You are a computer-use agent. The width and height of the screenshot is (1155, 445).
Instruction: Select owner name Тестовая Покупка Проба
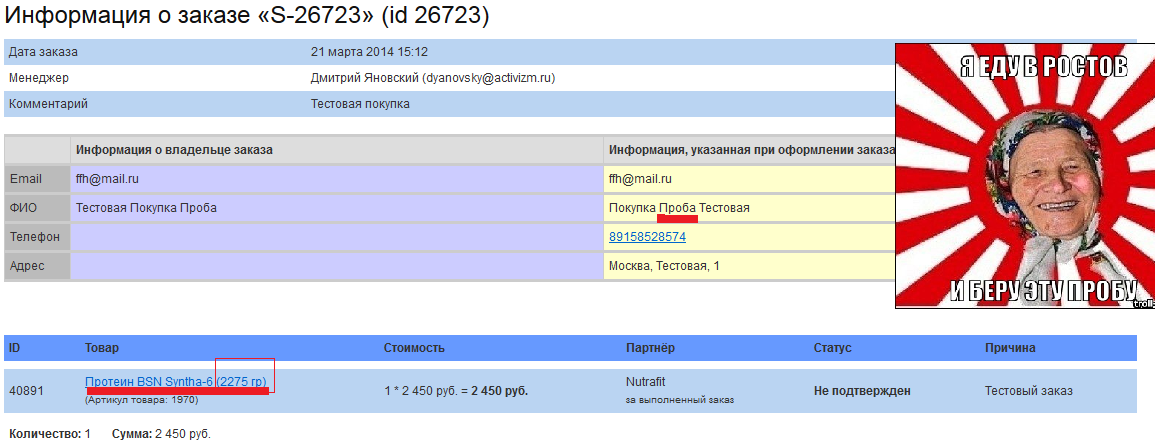146,209
